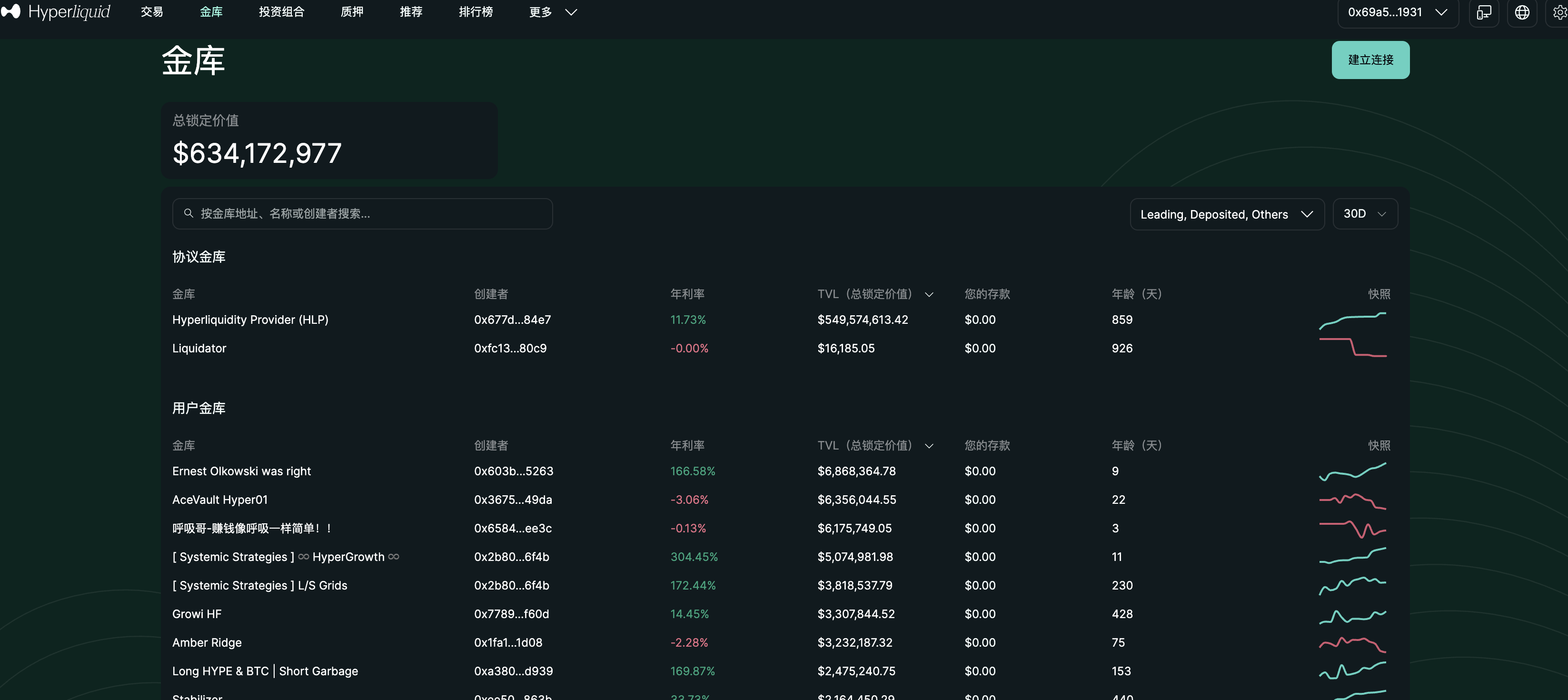Open the settings gear icon

coord(1559,13)
